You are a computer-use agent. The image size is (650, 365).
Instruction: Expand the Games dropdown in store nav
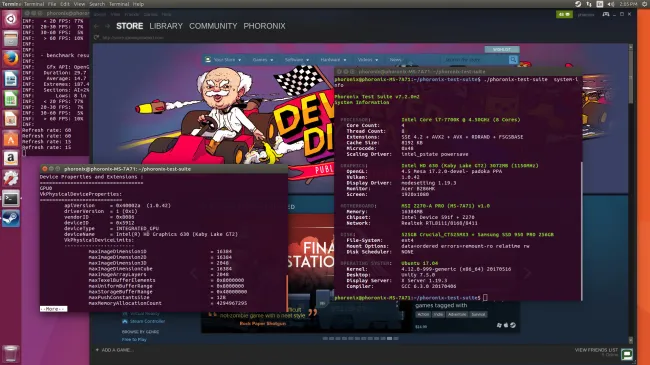(263, 60)
